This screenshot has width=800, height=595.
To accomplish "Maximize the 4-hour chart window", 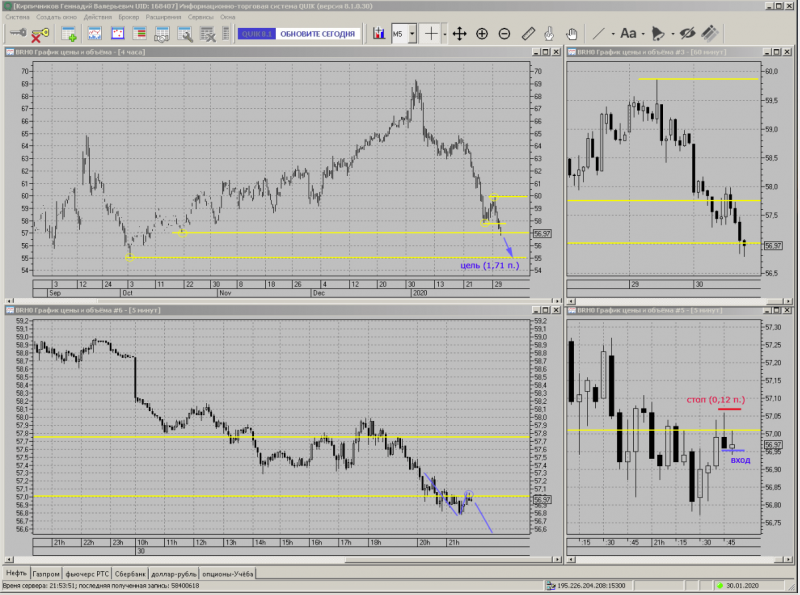I will [545, 52].
